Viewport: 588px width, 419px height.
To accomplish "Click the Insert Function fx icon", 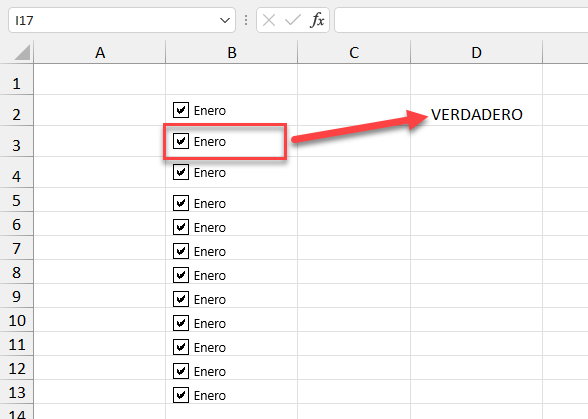I will [x=317, y=20].
